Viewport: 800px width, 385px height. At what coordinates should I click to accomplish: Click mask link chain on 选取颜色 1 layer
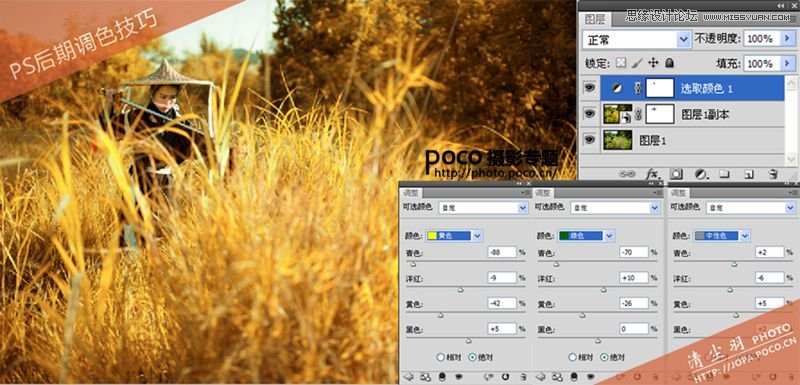[638, 88]
